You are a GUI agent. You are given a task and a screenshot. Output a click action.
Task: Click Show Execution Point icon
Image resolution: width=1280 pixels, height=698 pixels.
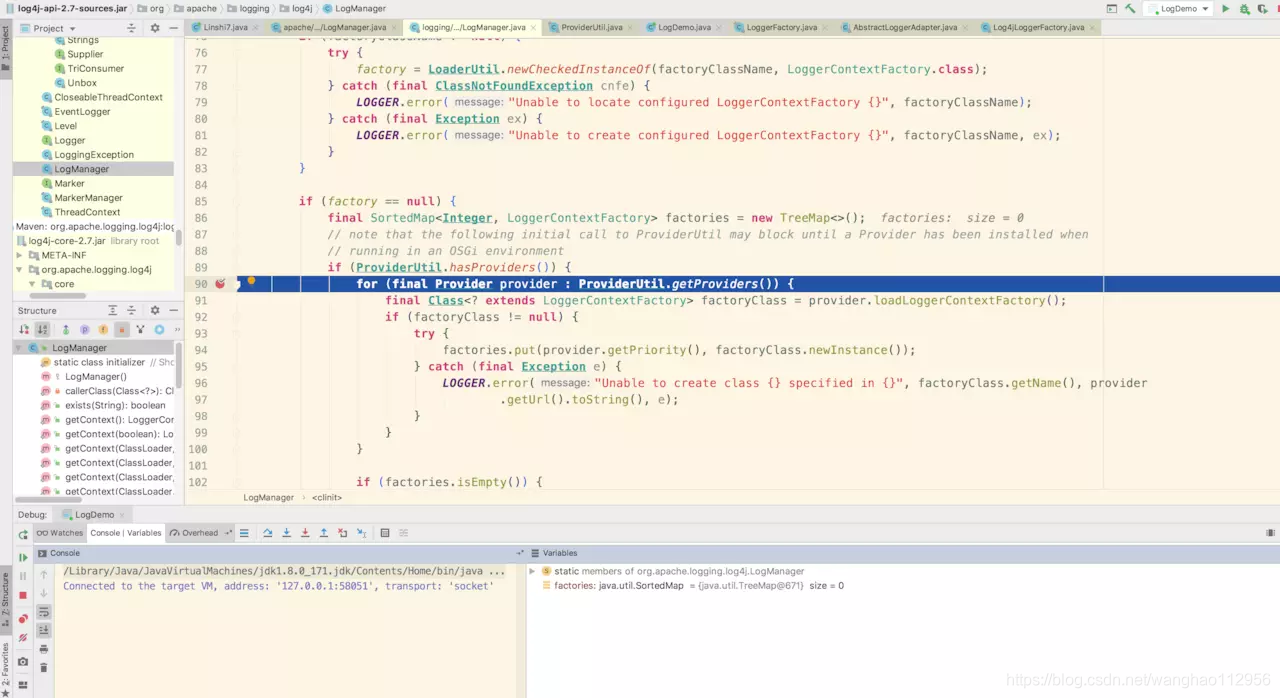click(x=244, y=533)
